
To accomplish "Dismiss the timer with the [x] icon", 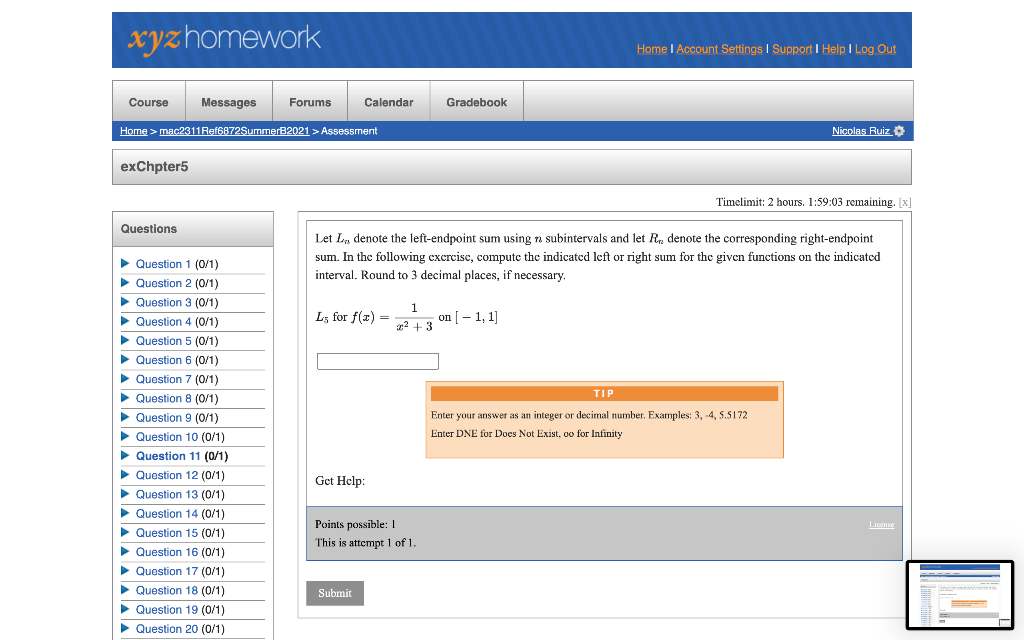I will point(906,202).
